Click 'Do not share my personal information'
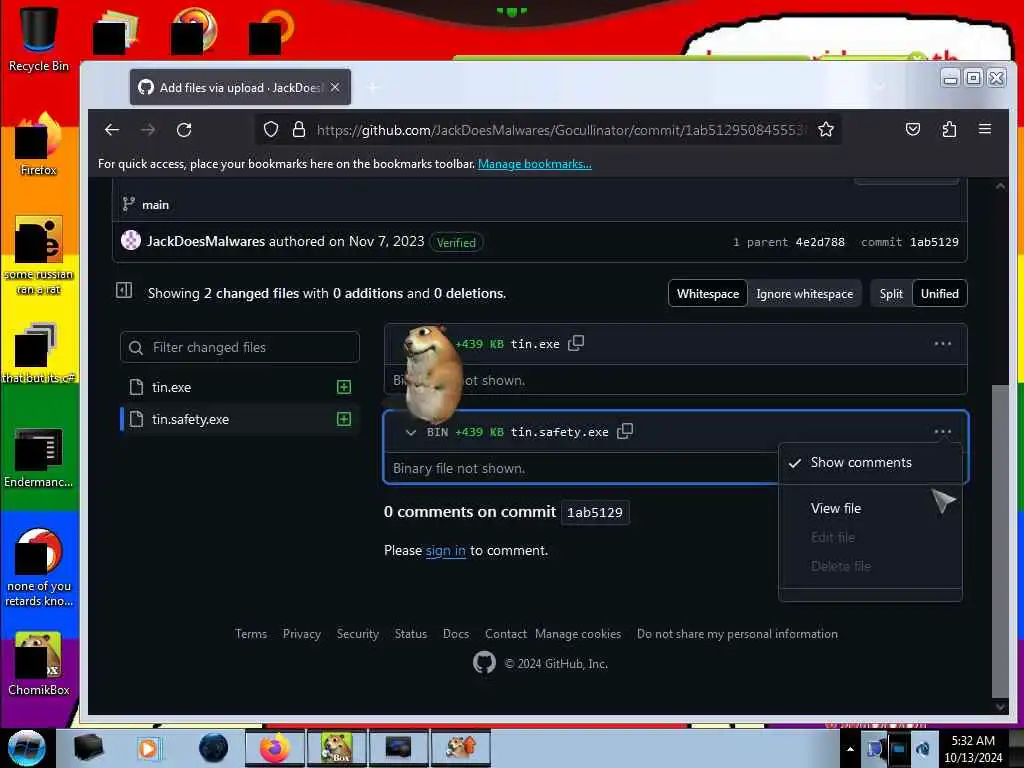Viewport: 1024px width, 768px height. coord(737,633)
